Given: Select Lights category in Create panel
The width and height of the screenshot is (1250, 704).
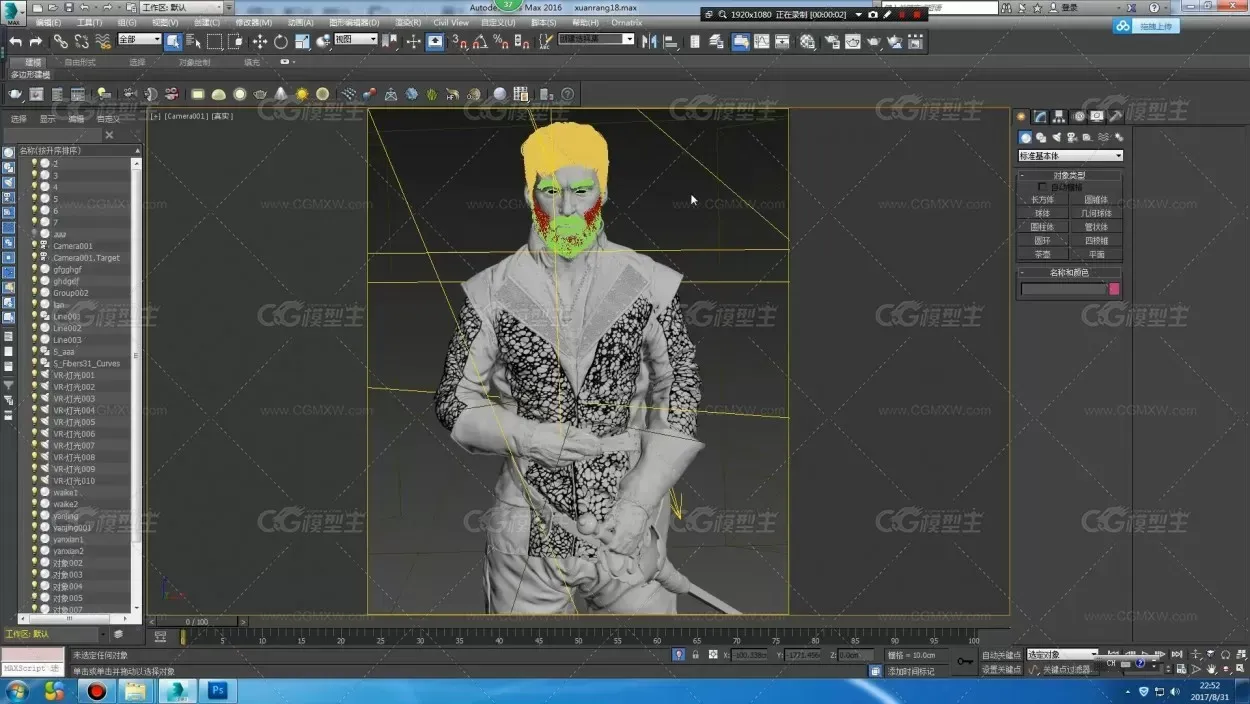Looking at the screenshot, I should pyautogui.click(x=1057, y=138).
